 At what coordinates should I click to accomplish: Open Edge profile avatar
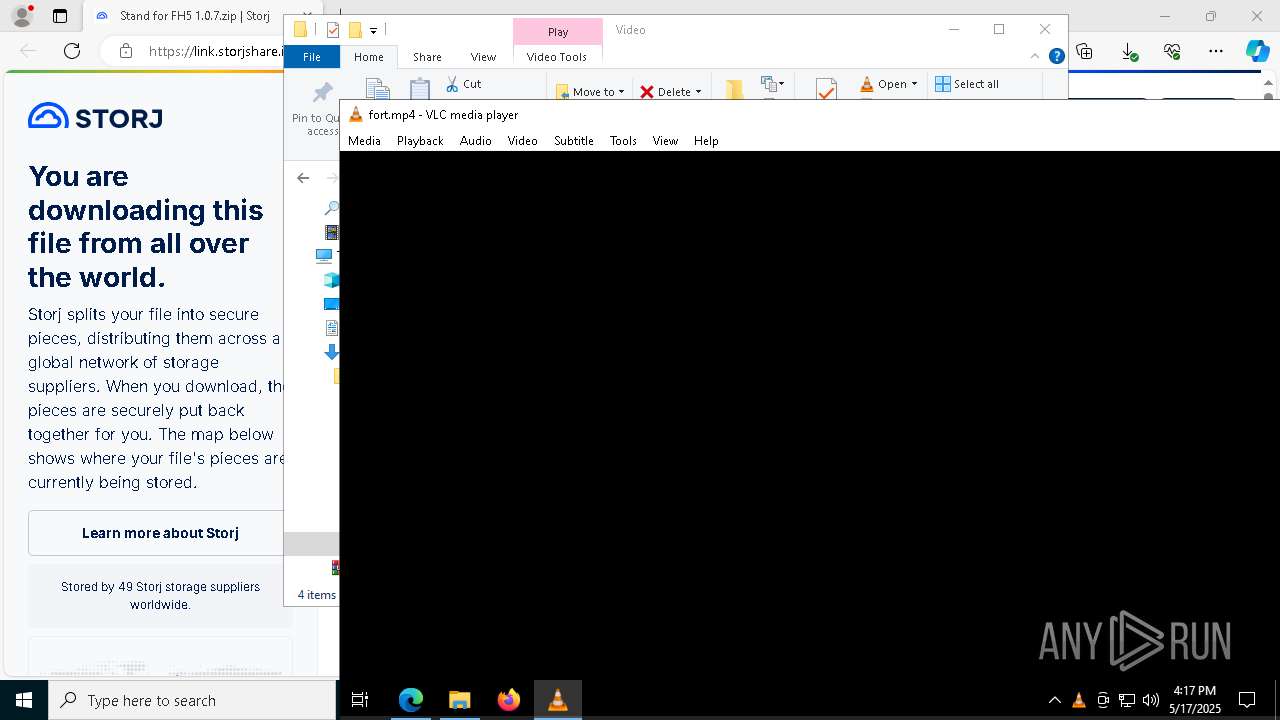point(22,16)
